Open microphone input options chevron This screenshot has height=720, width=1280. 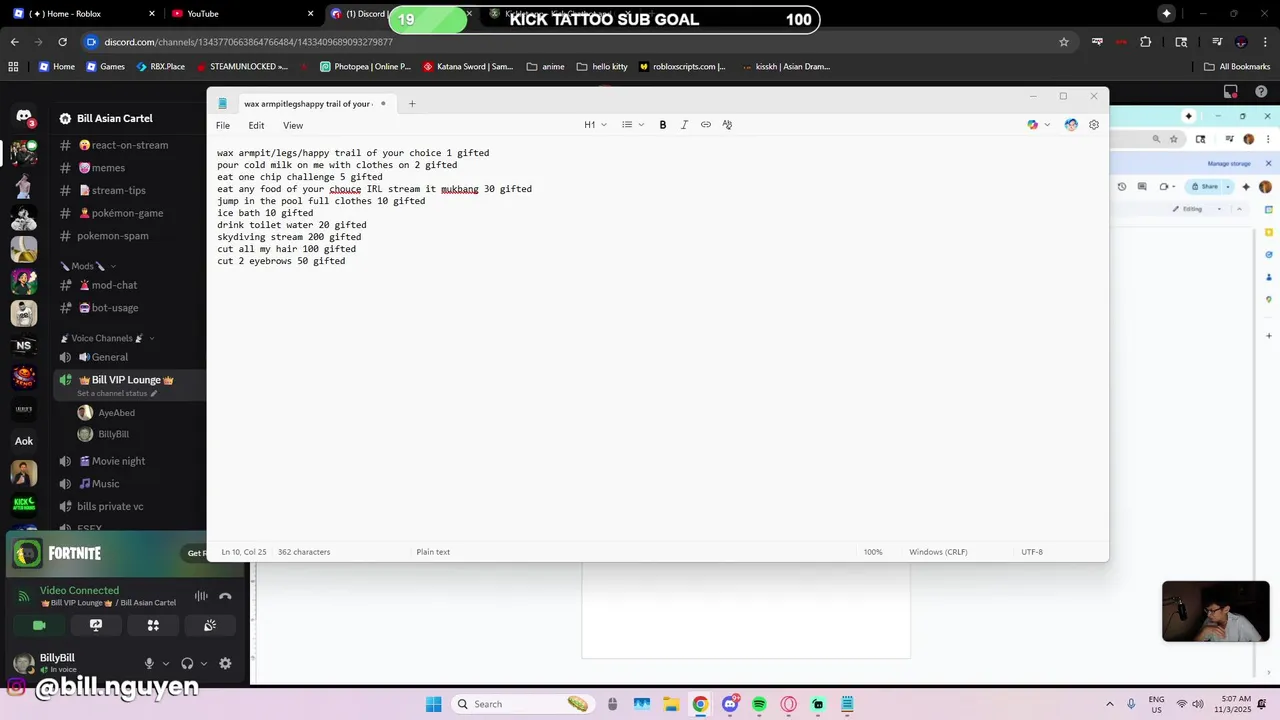click(x=165, y=663)
